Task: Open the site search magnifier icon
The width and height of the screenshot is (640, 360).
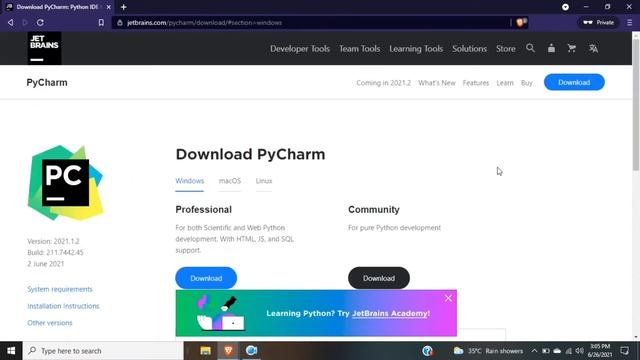Action: pos(530,48)
